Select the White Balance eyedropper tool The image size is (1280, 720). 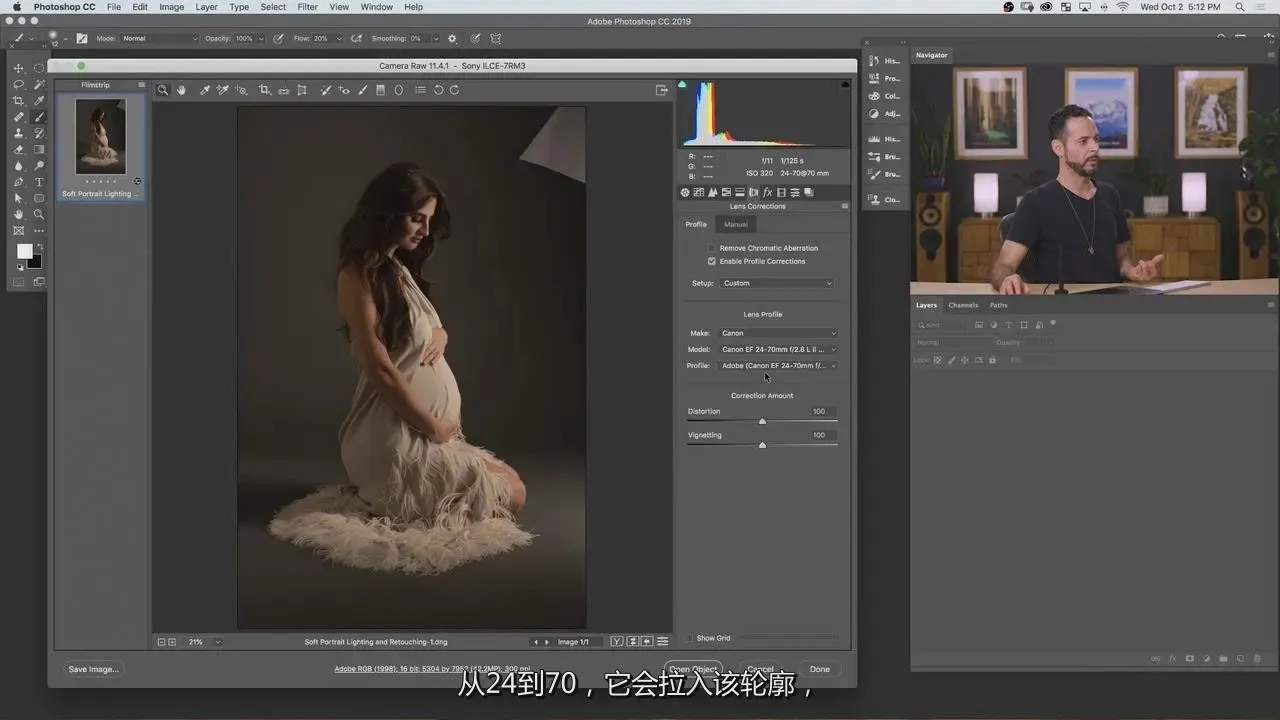click(205, 90)
